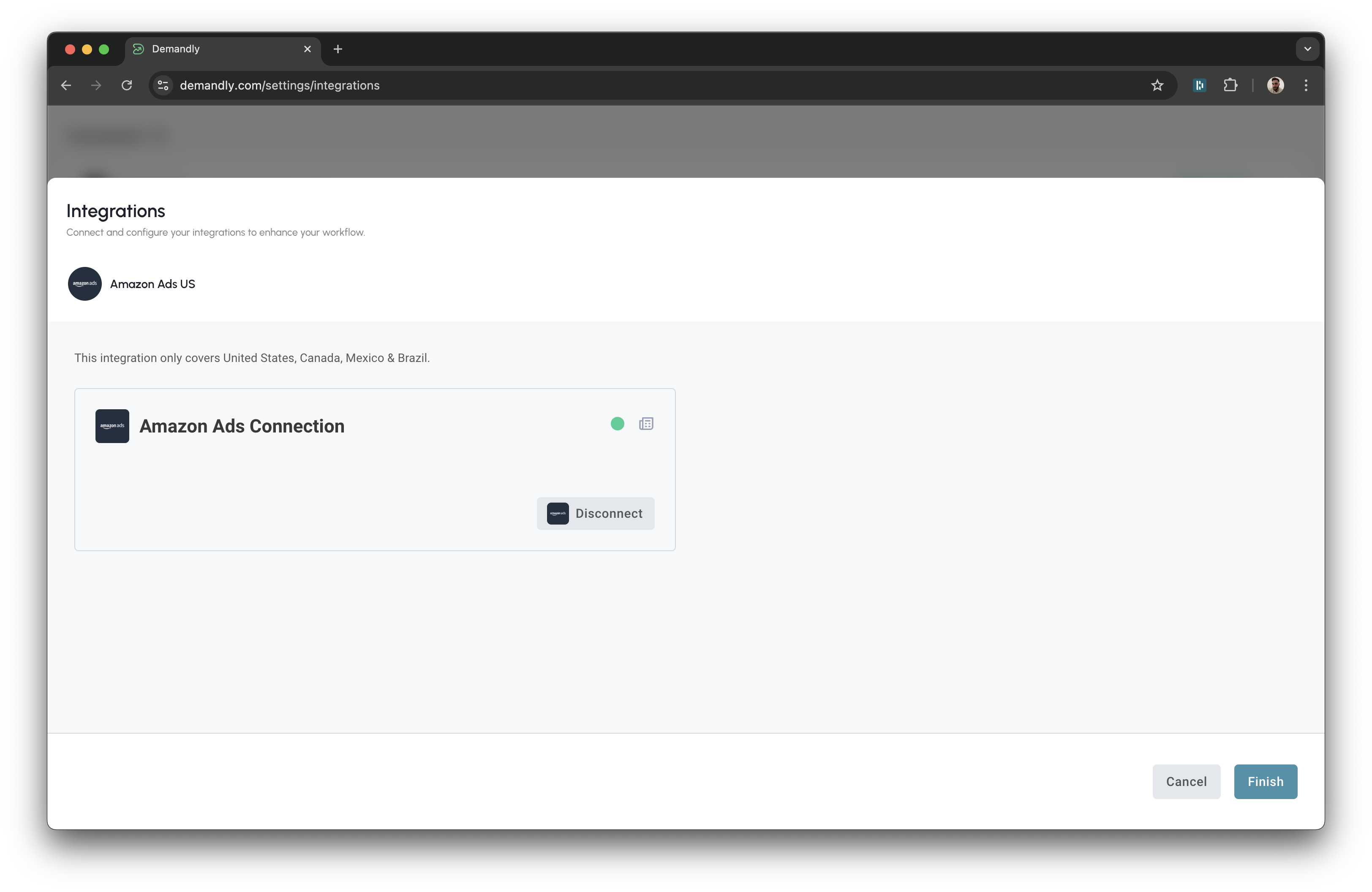Screen dimensions: 1372x892
Task: Bookmark this page with the star icon
Action: [x=1157, y=85]
